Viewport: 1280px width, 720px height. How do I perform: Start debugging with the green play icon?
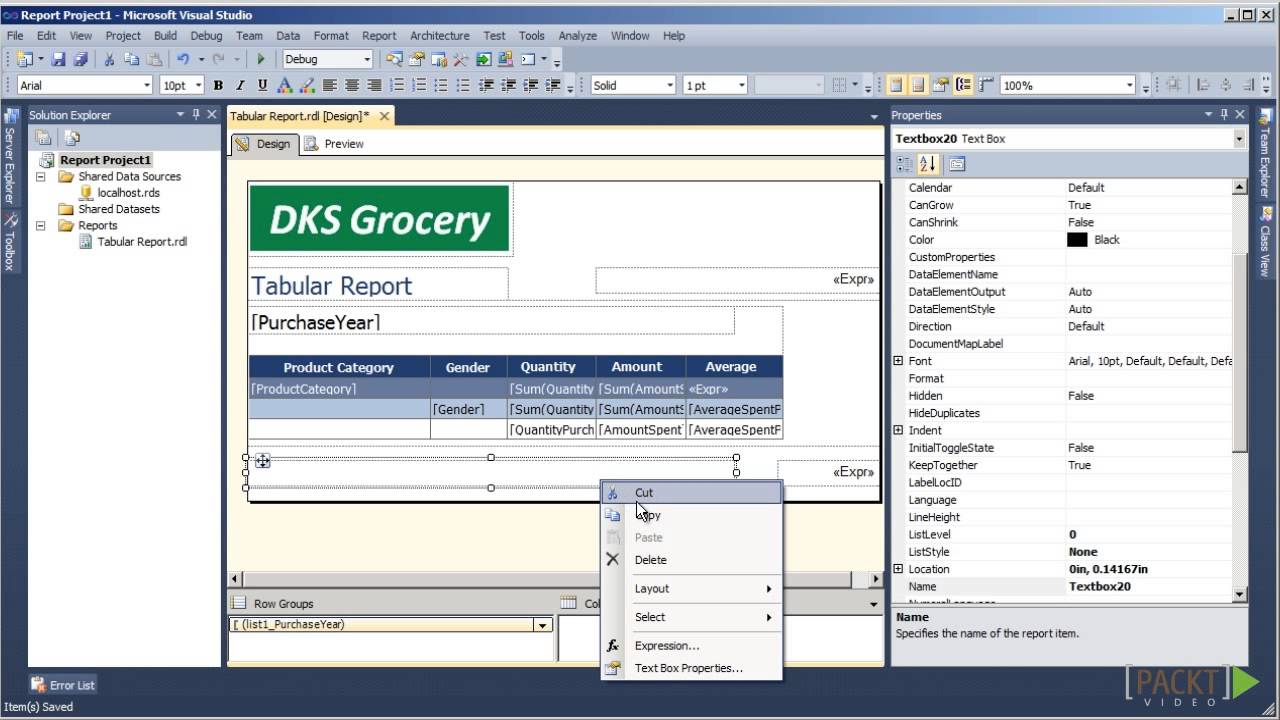click(x=260, y=60)
